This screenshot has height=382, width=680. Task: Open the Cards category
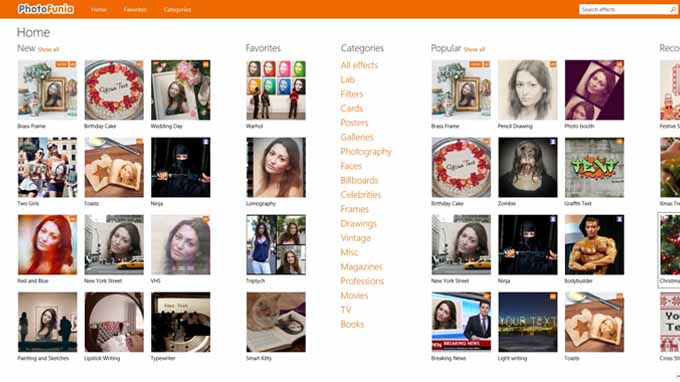coord(351,108)
